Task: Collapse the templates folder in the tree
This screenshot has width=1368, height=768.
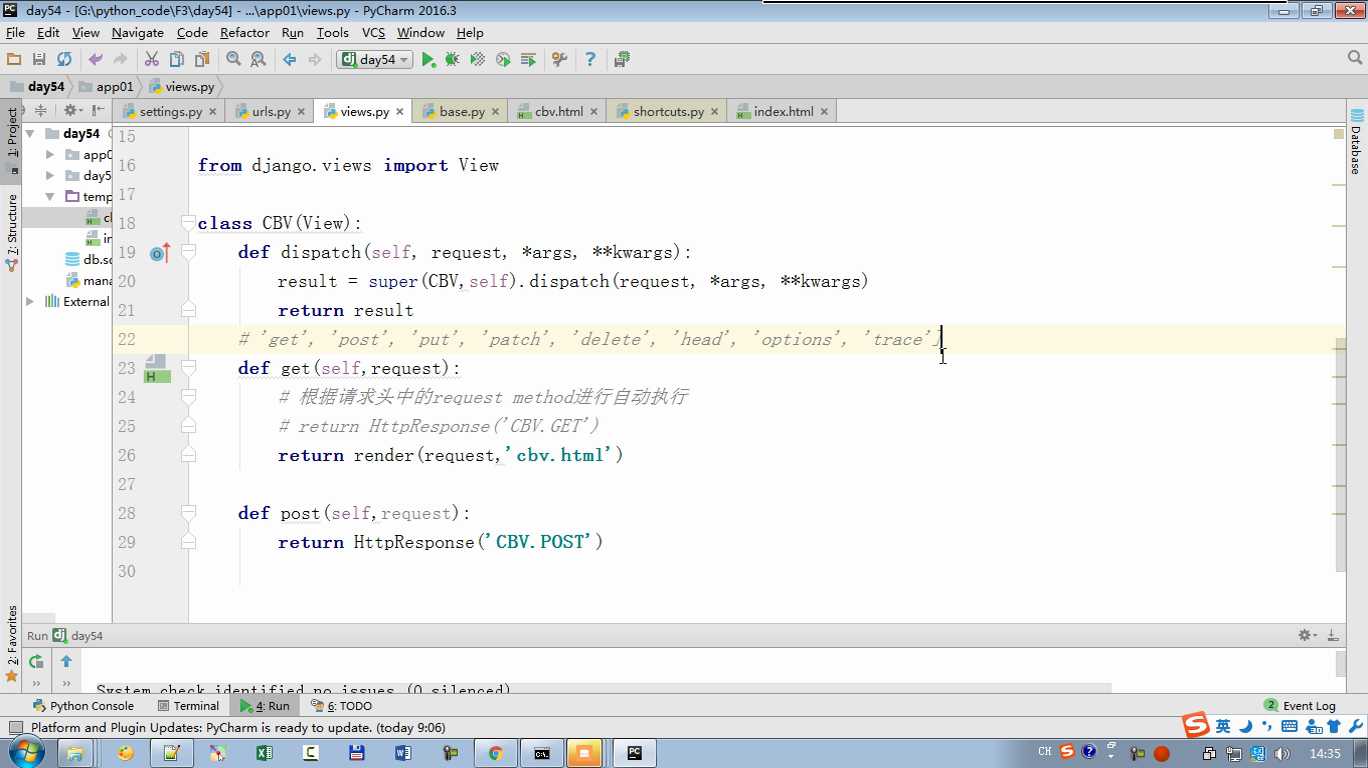Action: (x=50, y=197)
